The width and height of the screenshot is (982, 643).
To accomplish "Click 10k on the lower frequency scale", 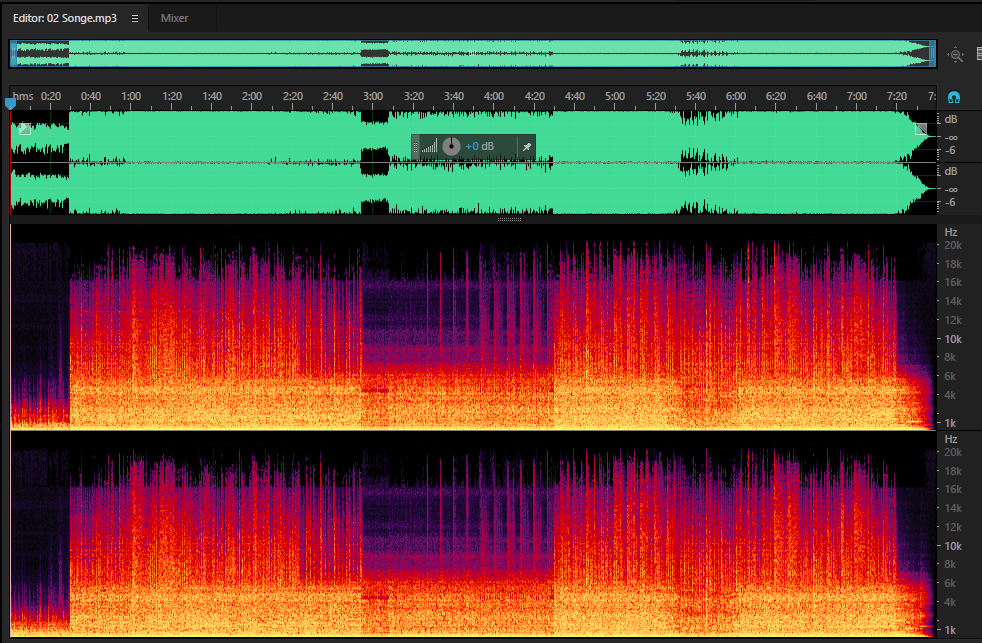I will pos(953,546).
